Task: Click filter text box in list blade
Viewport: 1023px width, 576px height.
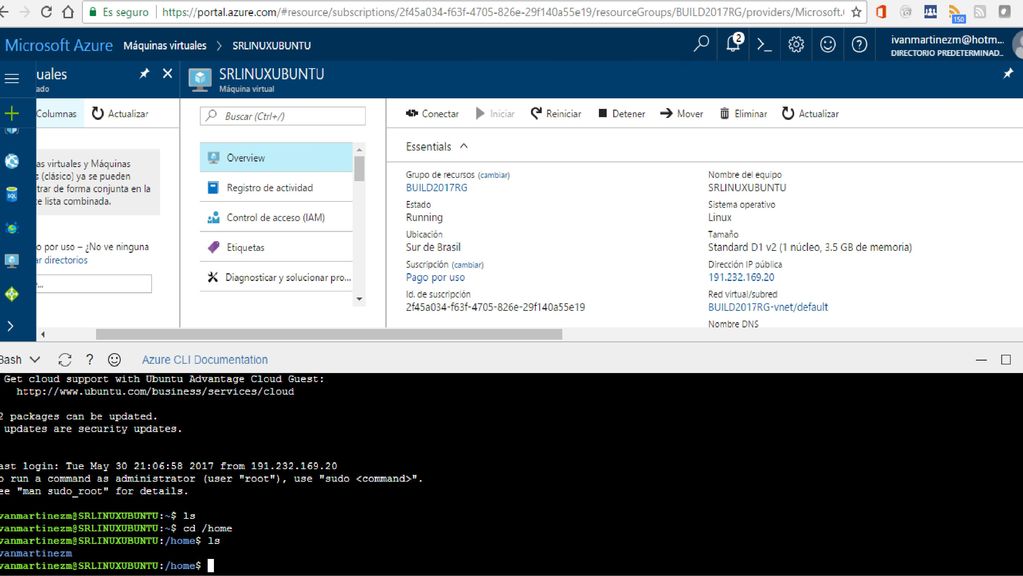Action: 94,284
